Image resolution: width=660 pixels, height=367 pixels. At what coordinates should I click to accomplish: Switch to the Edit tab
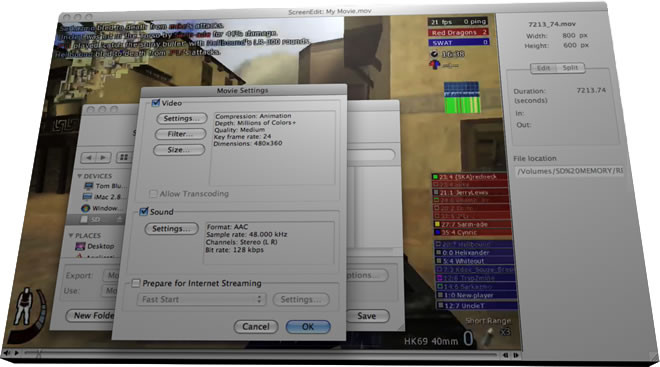point(543,68)
